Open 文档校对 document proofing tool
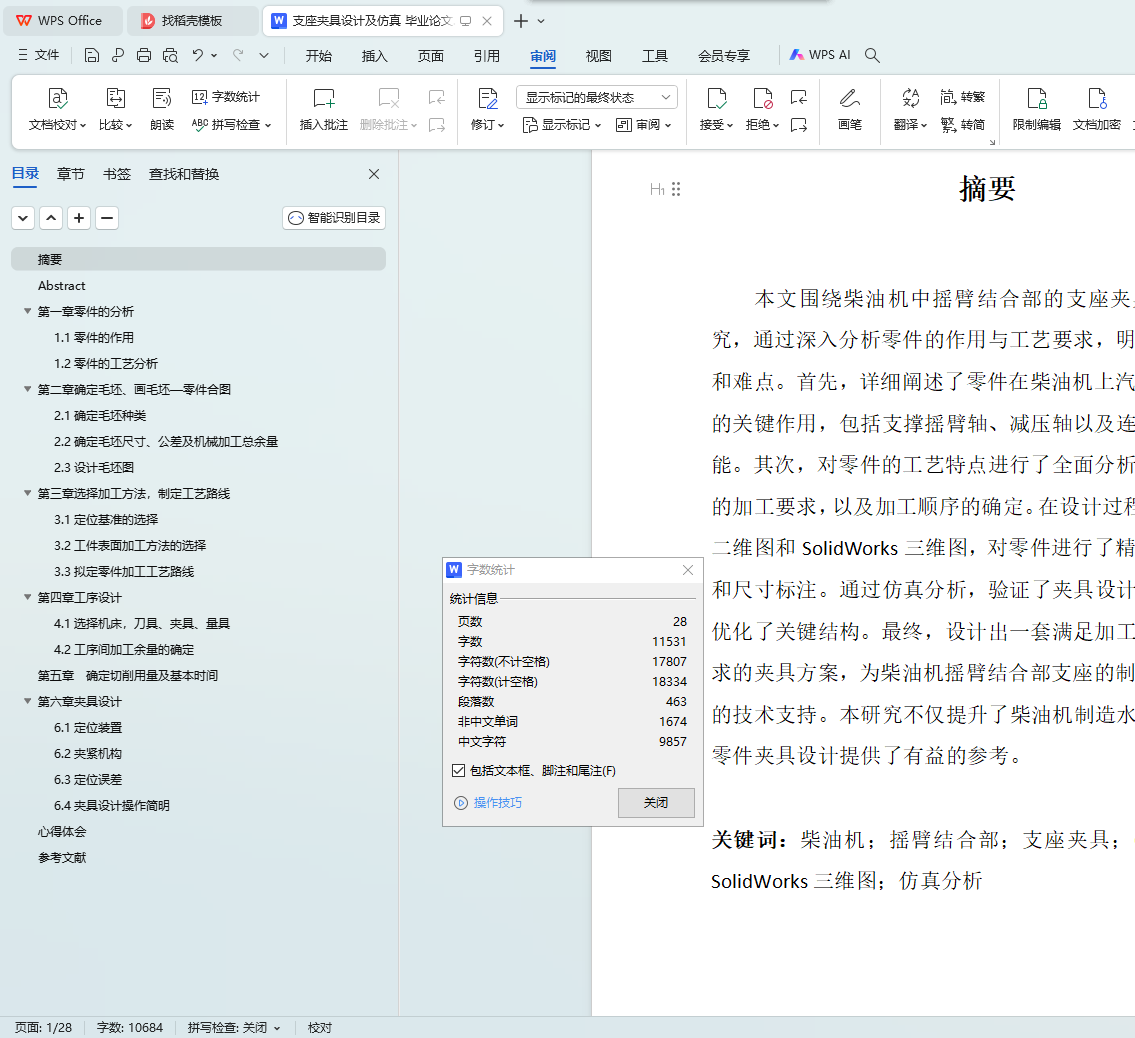This screenshot has height=1038, width=1135. pos(57,109)
